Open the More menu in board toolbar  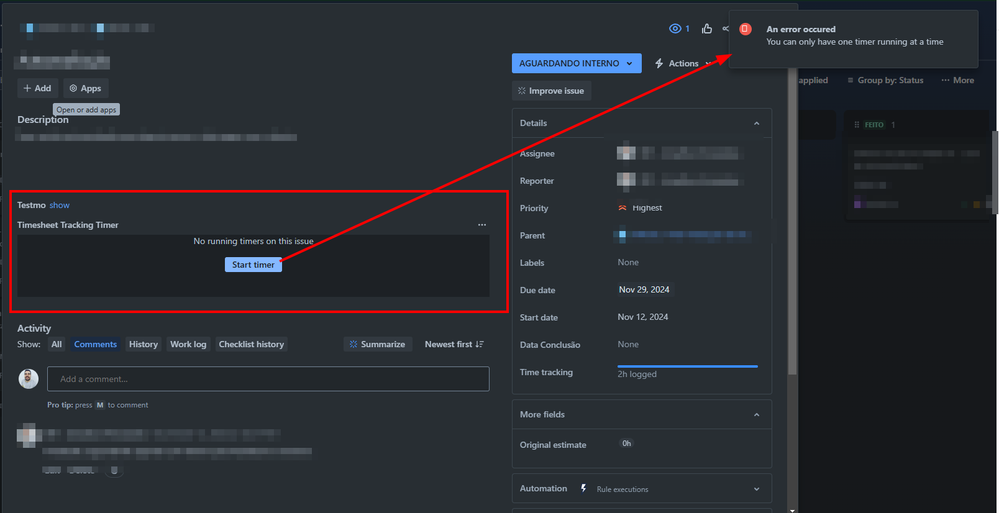coord(958,80)
